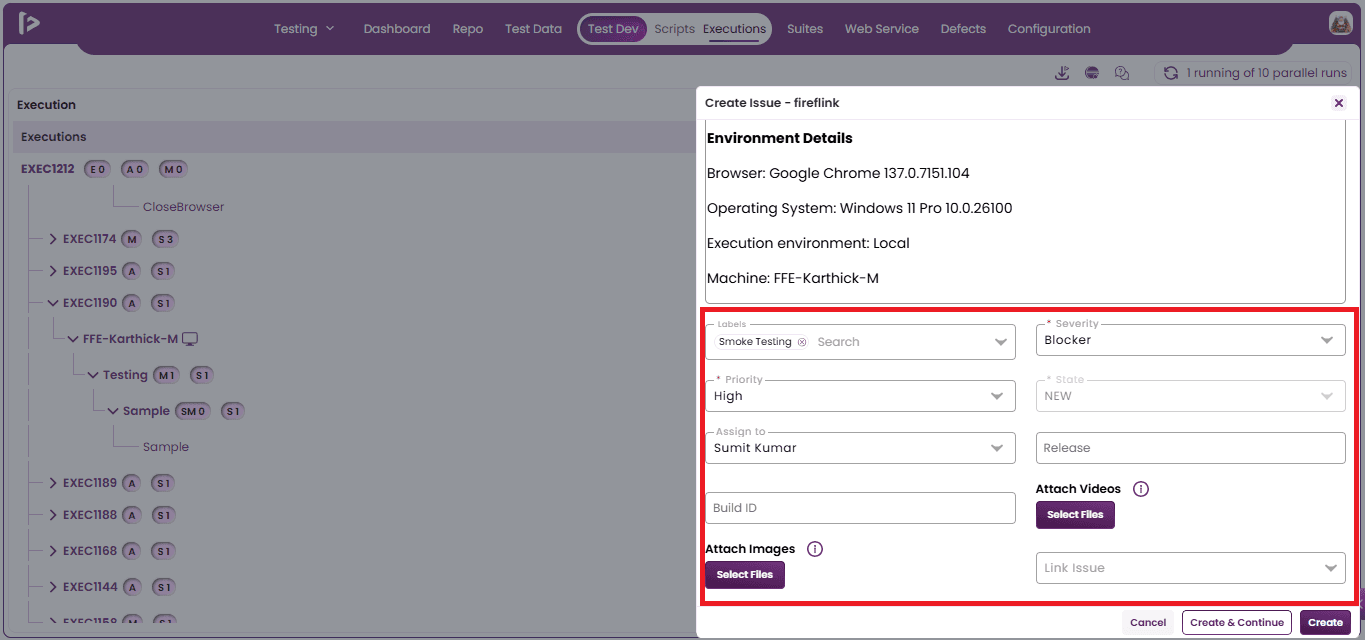Click the info icon beside Attach Videos
This screenshot has height=640, width=1365.
[1141, 489]
